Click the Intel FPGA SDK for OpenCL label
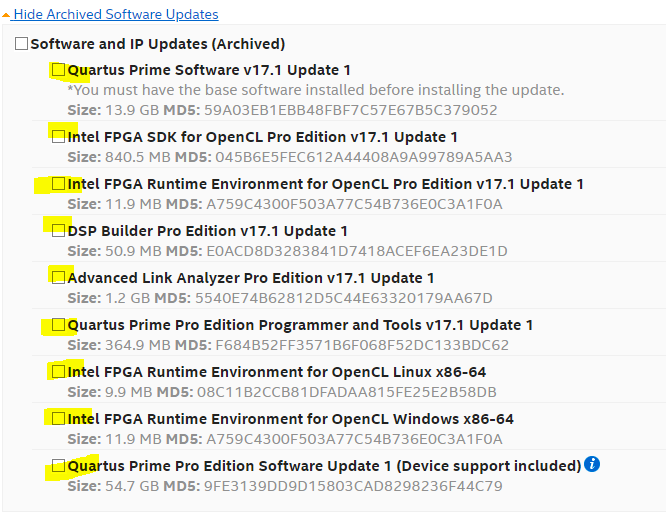The width and height of the screenshot is (666, 514). tap(262, 137)
